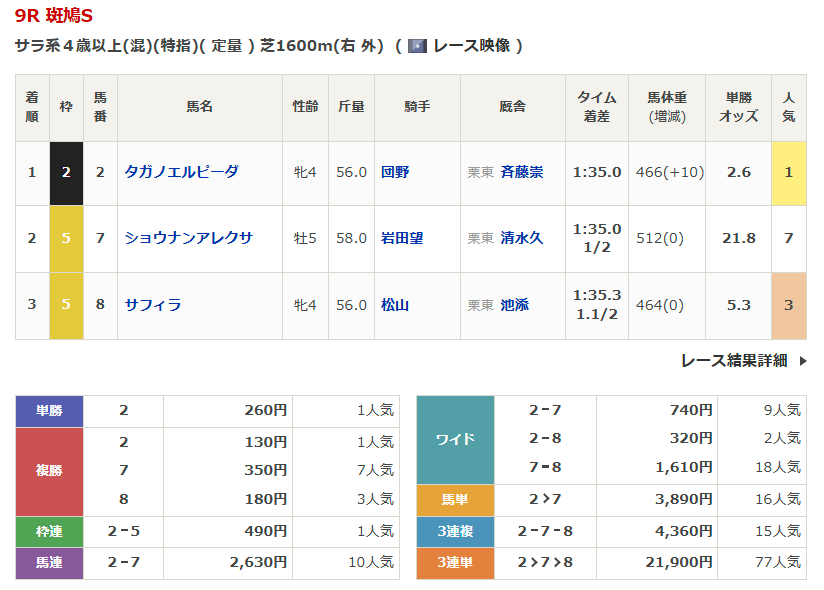
Task: Open jockey 松山 profile
Action: coord(395,305)
